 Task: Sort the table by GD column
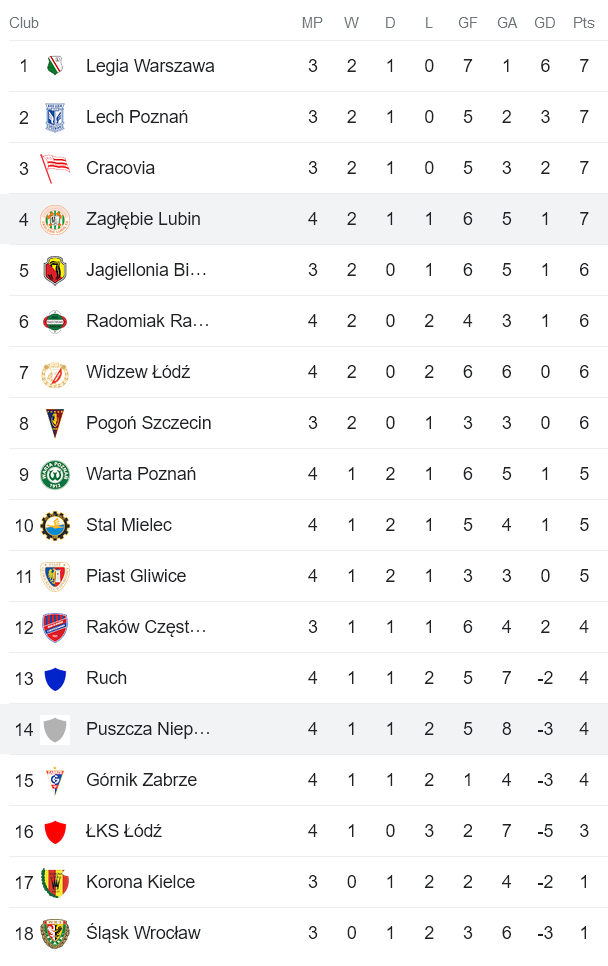545,22
